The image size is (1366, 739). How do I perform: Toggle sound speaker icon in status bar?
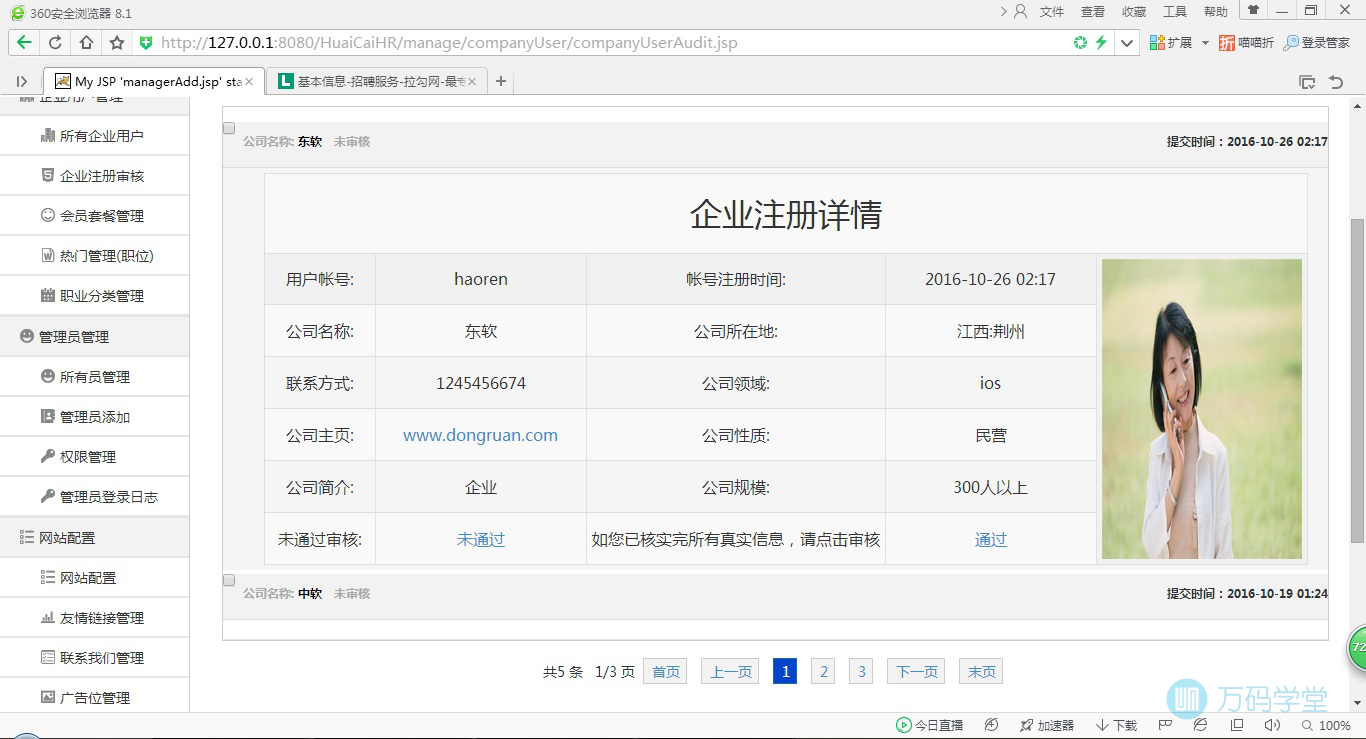1272,725
